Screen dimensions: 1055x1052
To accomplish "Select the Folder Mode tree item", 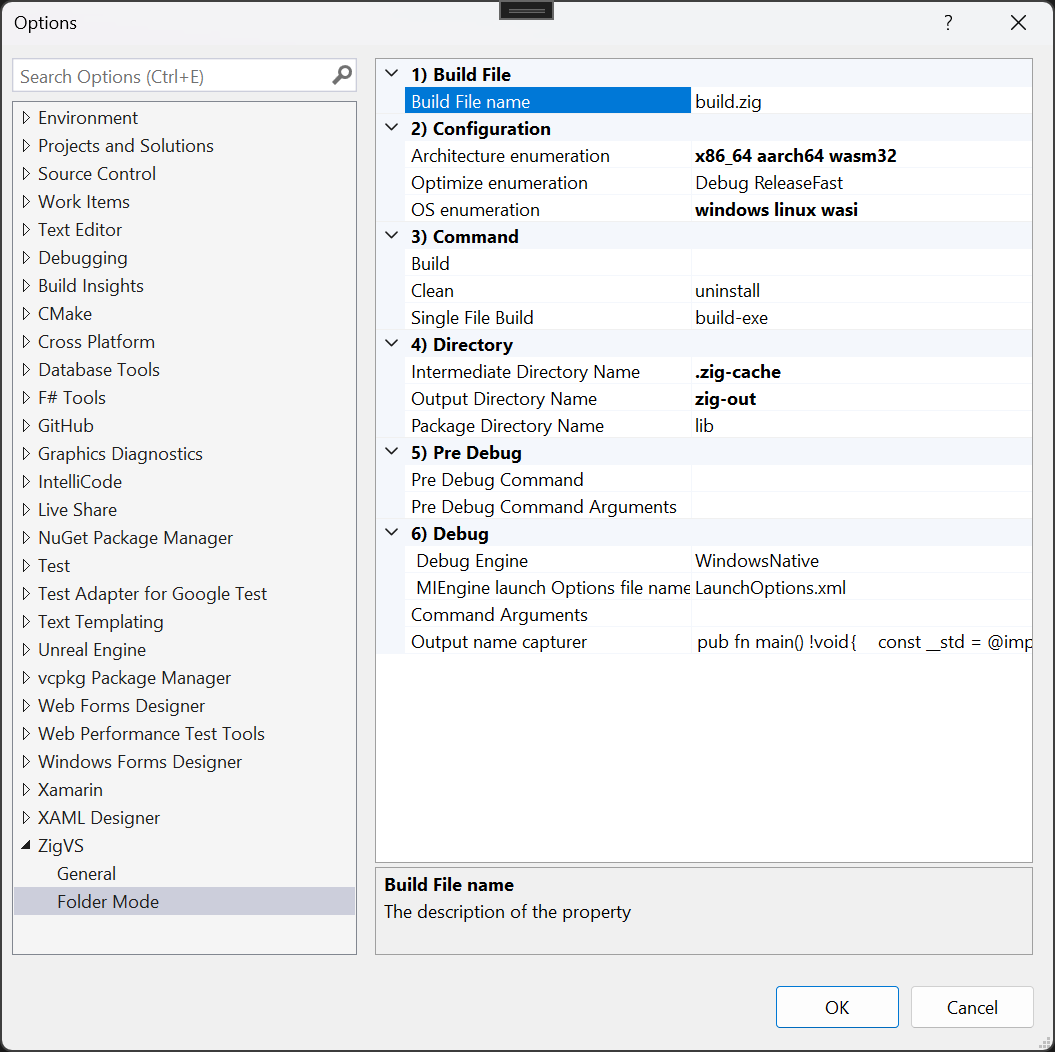I will pos(108,901).
